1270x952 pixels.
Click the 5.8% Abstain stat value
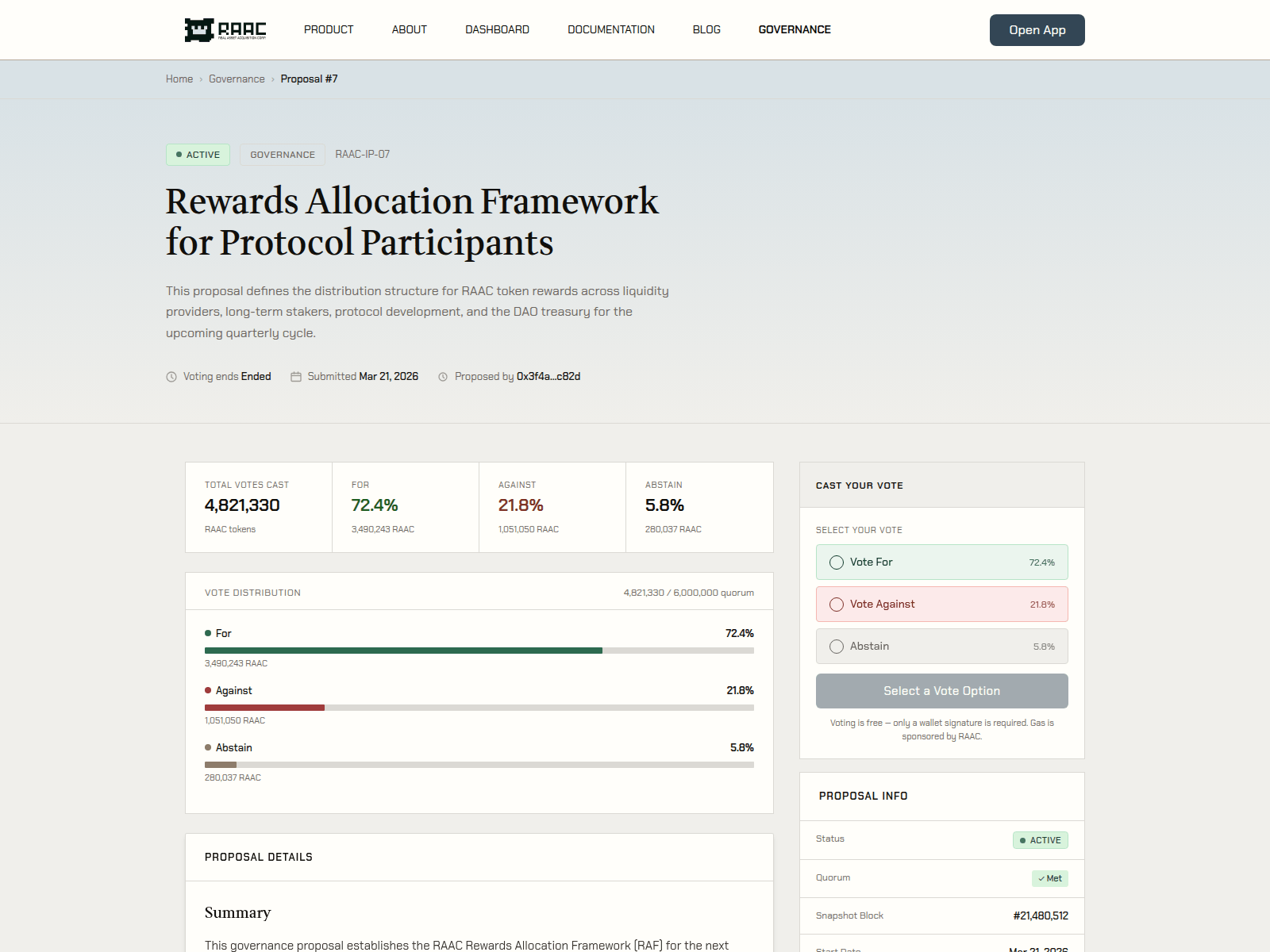[664, 505]
